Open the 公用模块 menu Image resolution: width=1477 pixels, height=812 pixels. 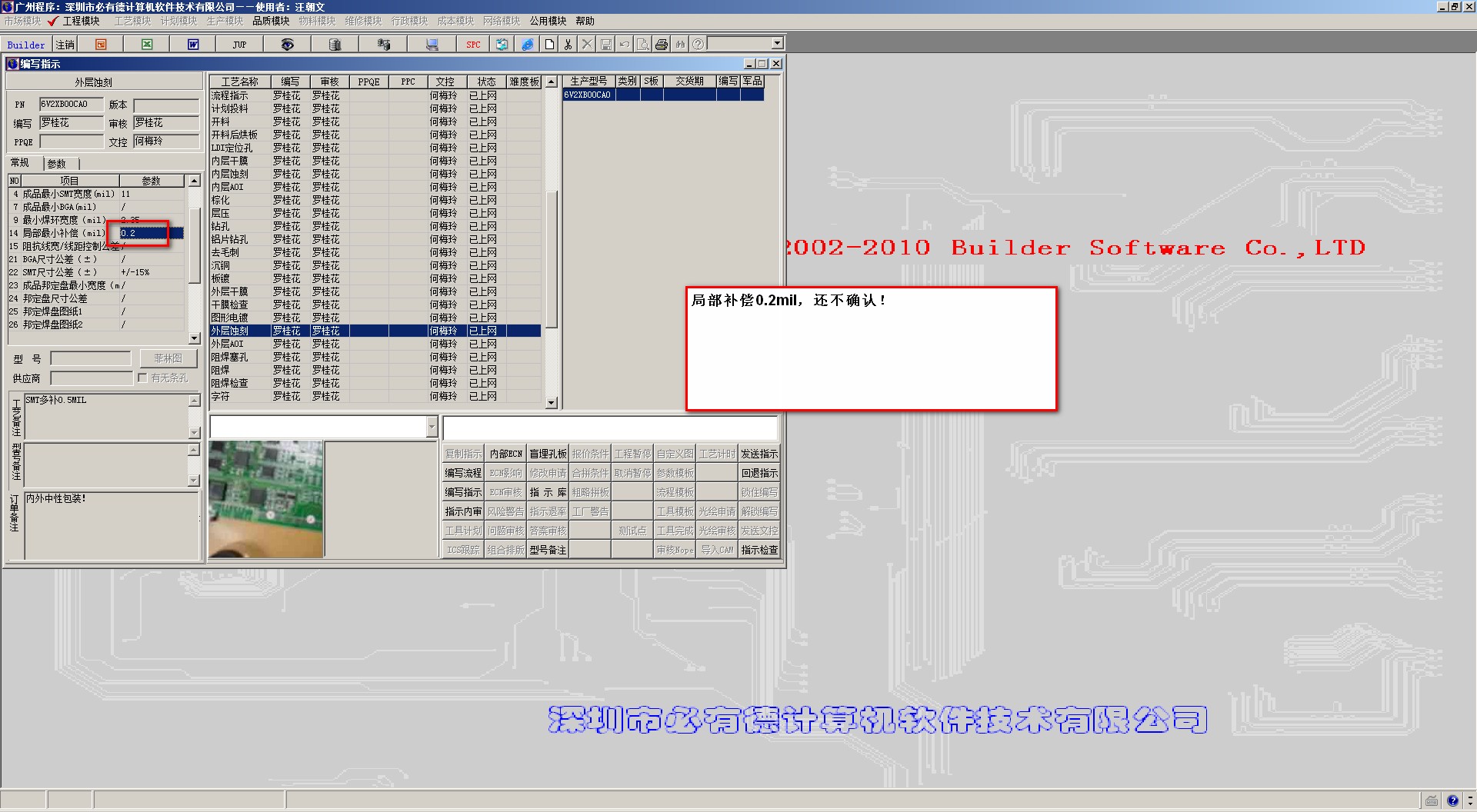pyautogui.click(x=548, y=21)
